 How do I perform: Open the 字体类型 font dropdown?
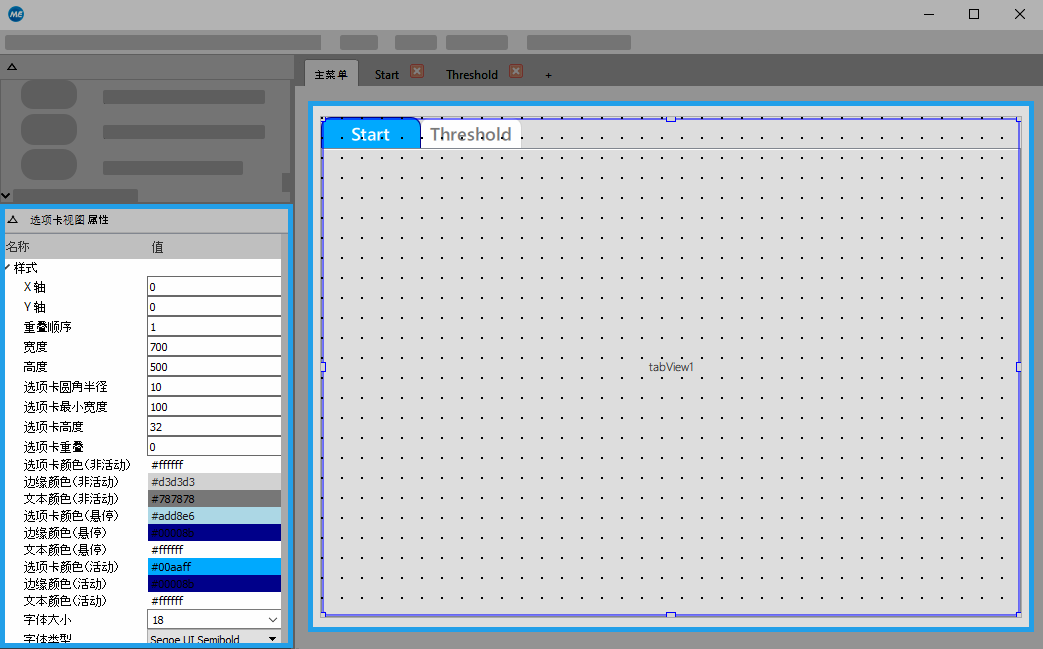pos(272,639)
